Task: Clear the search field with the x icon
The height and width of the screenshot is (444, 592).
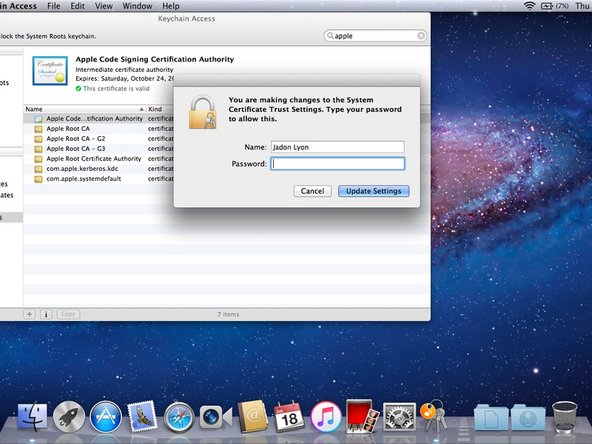Action: point(421,35)
